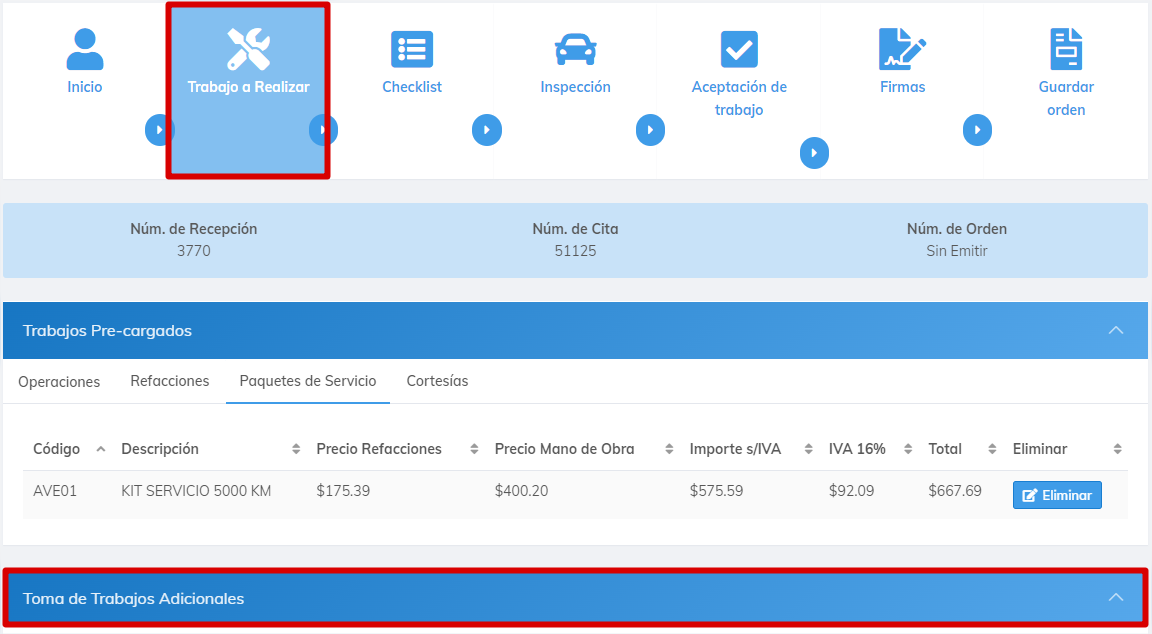The image size is (1152, 634).
Task: Select the Trabajo a Realizar wrench icon
Action: click(248, 49)
